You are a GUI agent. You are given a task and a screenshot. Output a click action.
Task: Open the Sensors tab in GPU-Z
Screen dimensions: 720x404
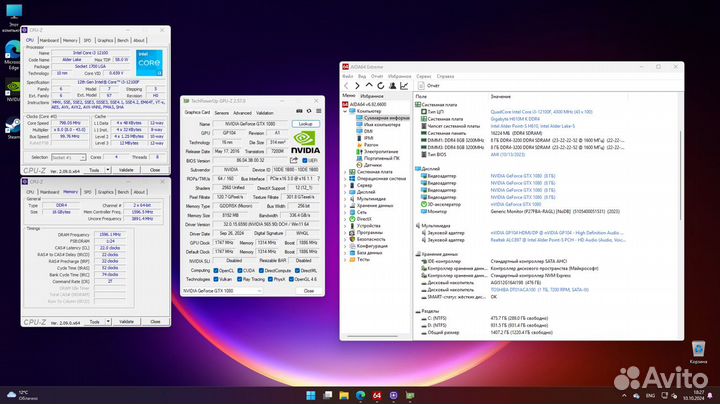coord(221,113)
